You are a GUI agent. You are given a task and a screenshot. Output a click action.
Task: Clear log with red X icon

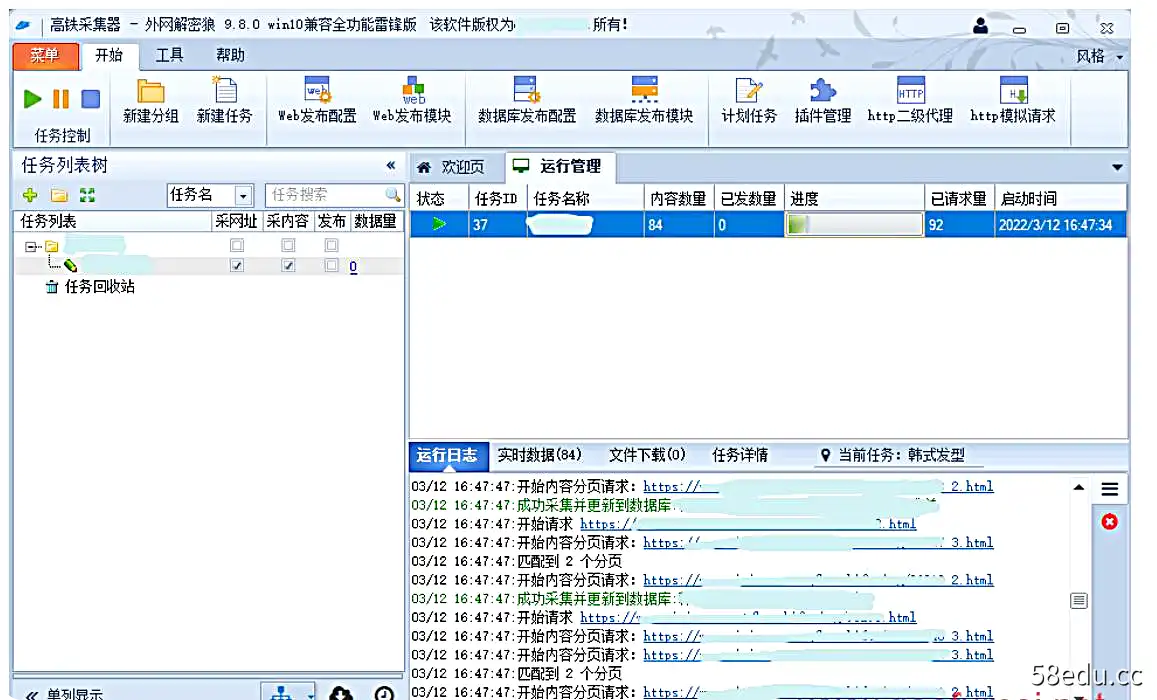1109,522
